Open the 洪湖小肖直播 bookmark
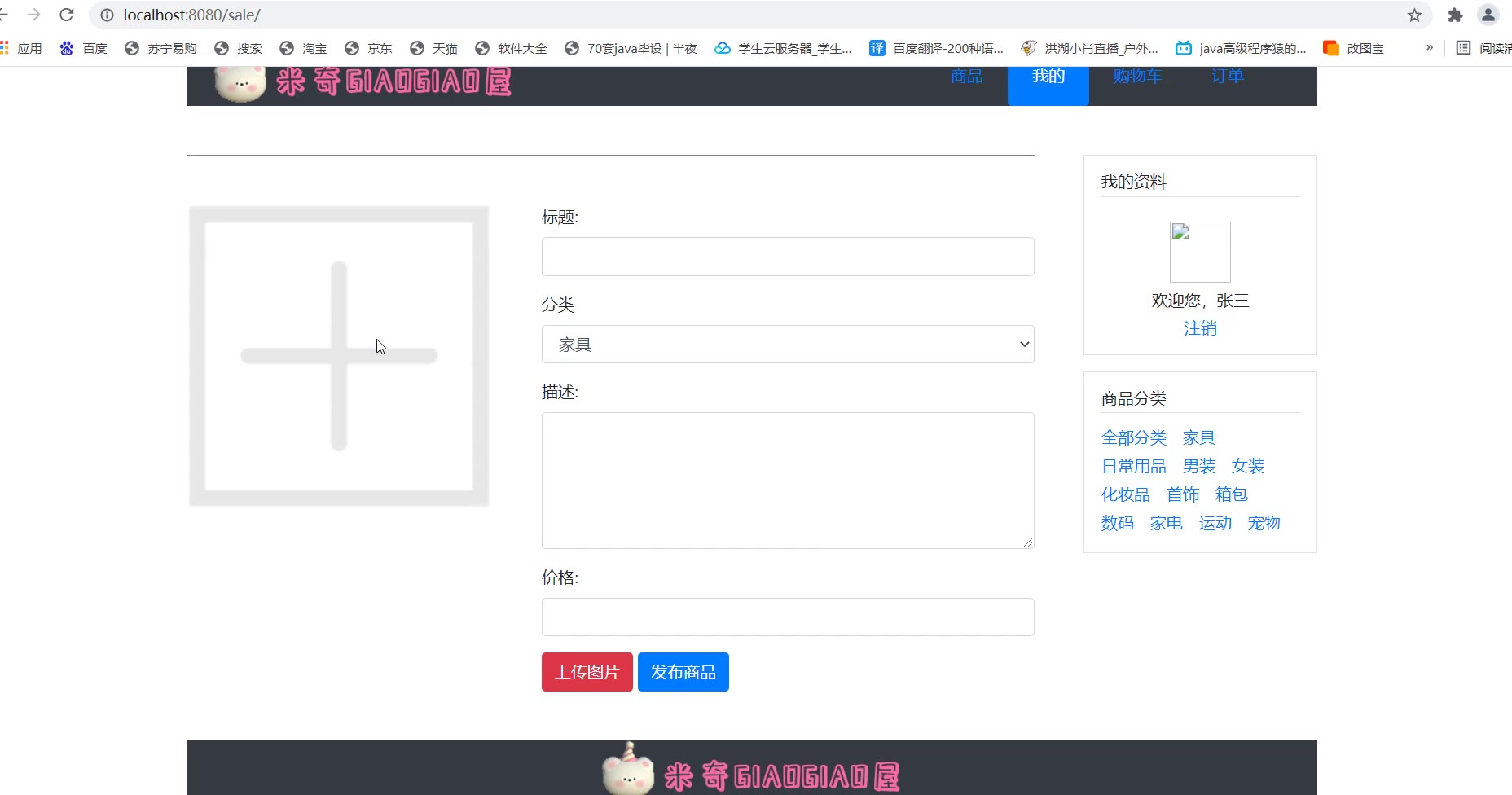 [1089, 48]
